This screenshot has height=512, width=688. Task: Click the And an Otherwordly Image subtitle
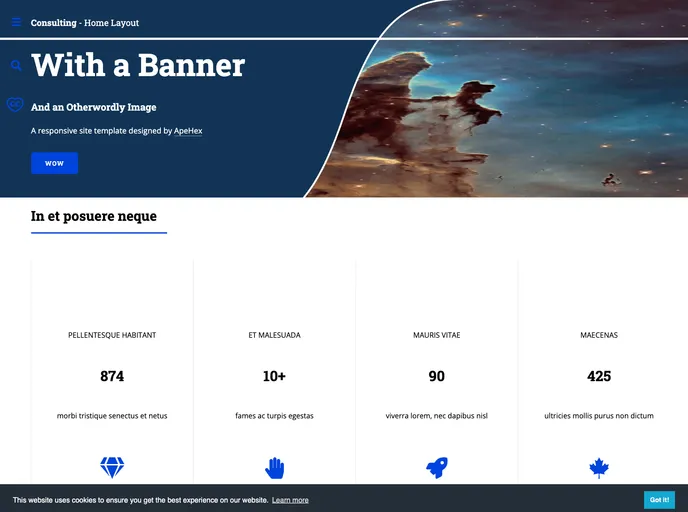[93, 107]
